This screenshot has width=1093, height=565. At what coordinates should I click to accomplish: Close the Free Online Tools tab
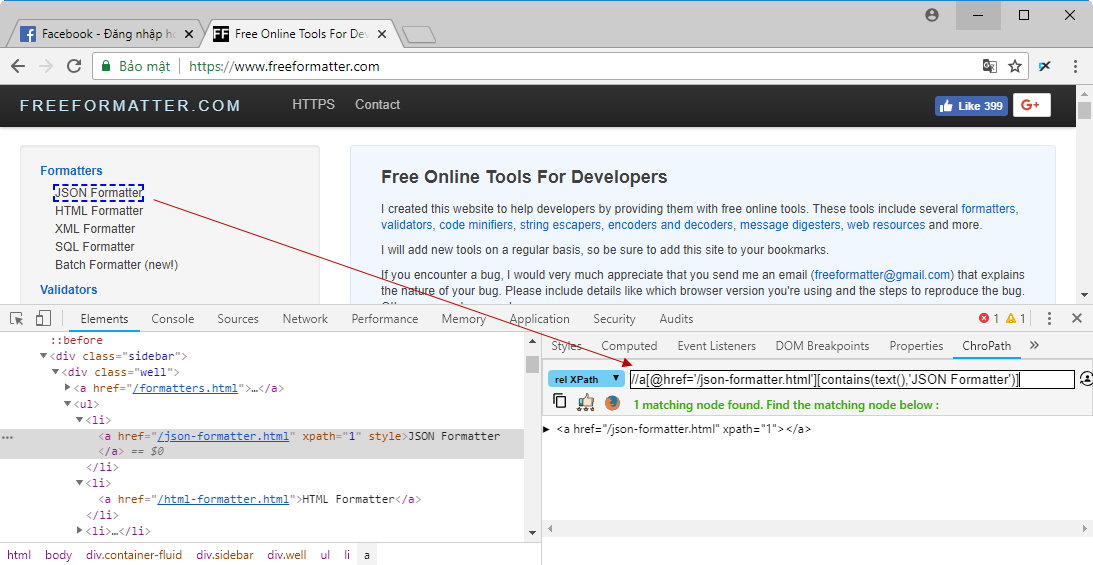[x=382, y=34]
